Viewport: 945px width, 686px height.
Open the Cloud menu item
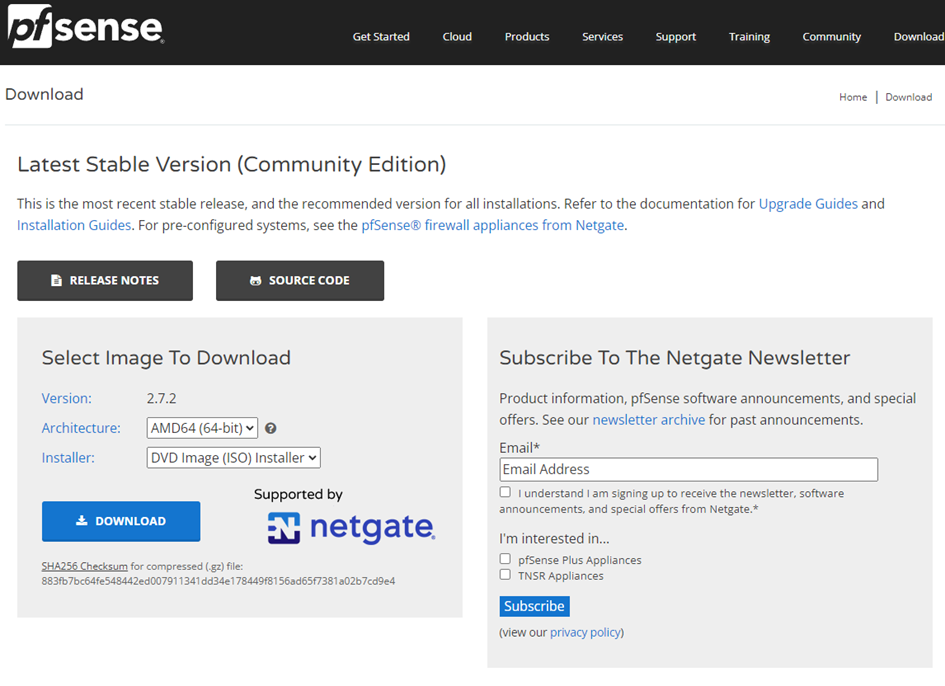457,37
